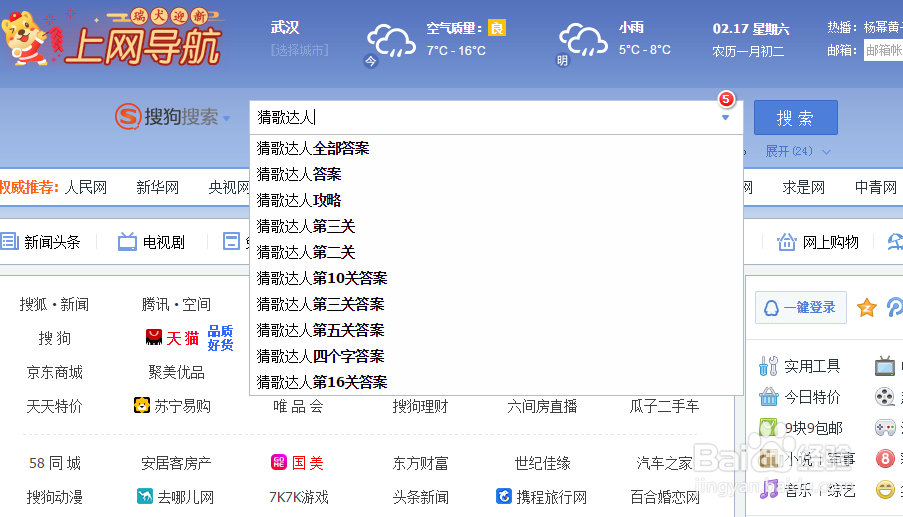Click tomorrow's rainy weather cloud icon

pyautogui.click(x=583, y=39)
